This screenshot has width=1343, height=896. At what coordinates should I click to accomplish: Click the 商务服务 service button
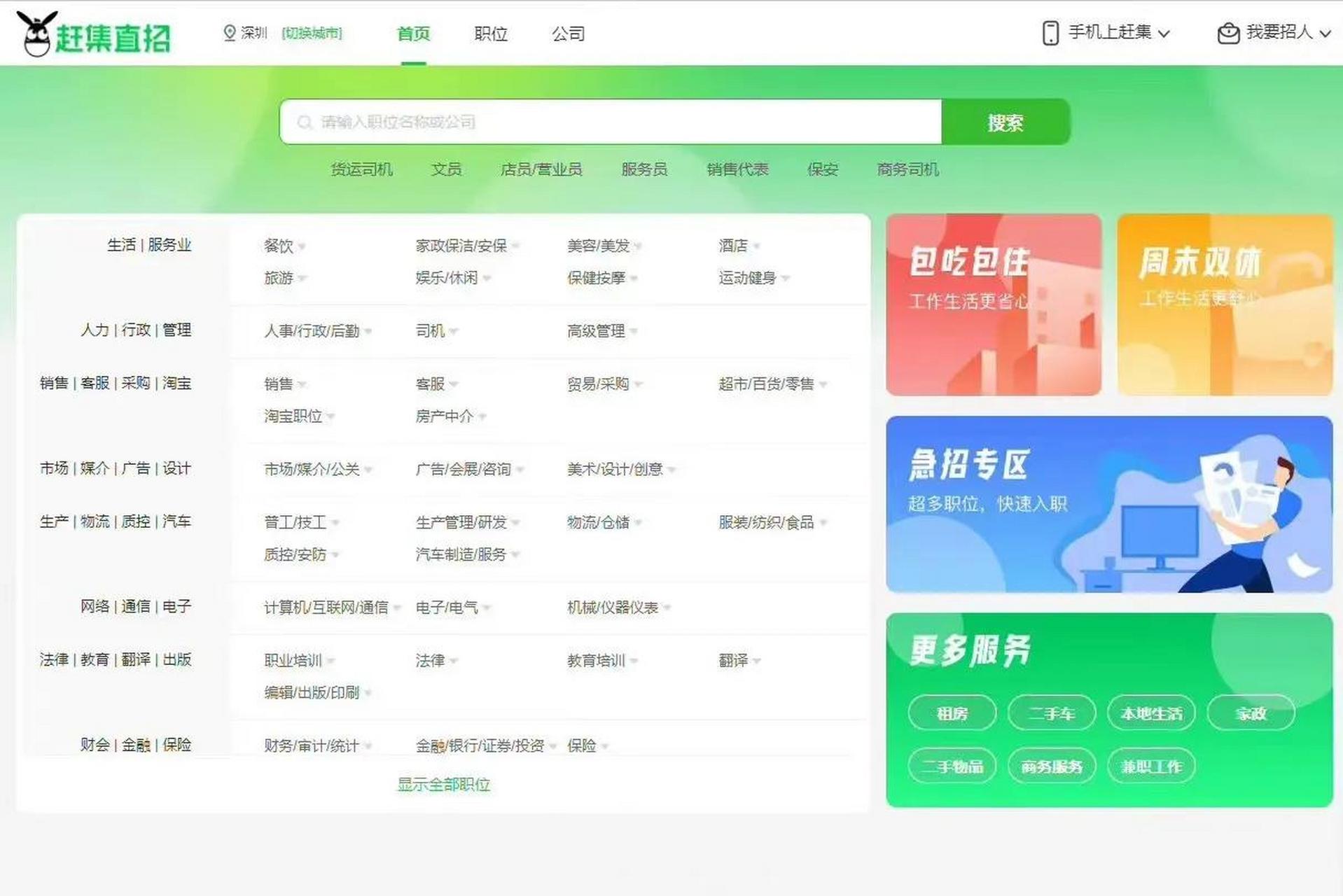[1051, 766]
